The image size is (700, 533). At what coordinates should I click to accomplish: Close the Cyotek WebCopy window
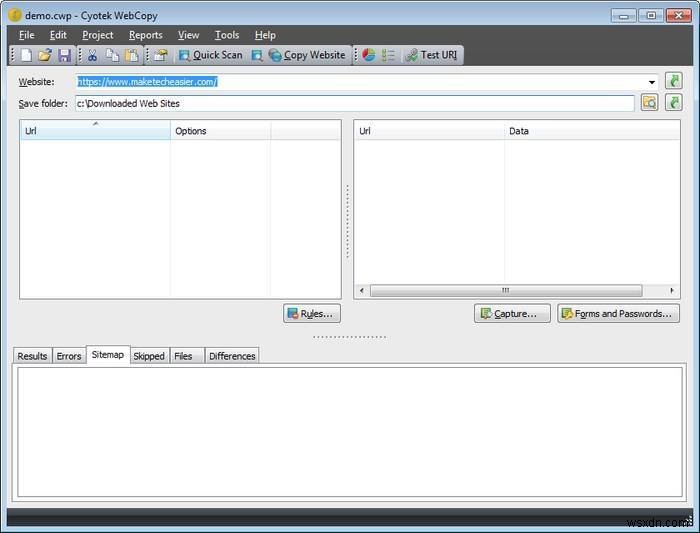(678, 16)
